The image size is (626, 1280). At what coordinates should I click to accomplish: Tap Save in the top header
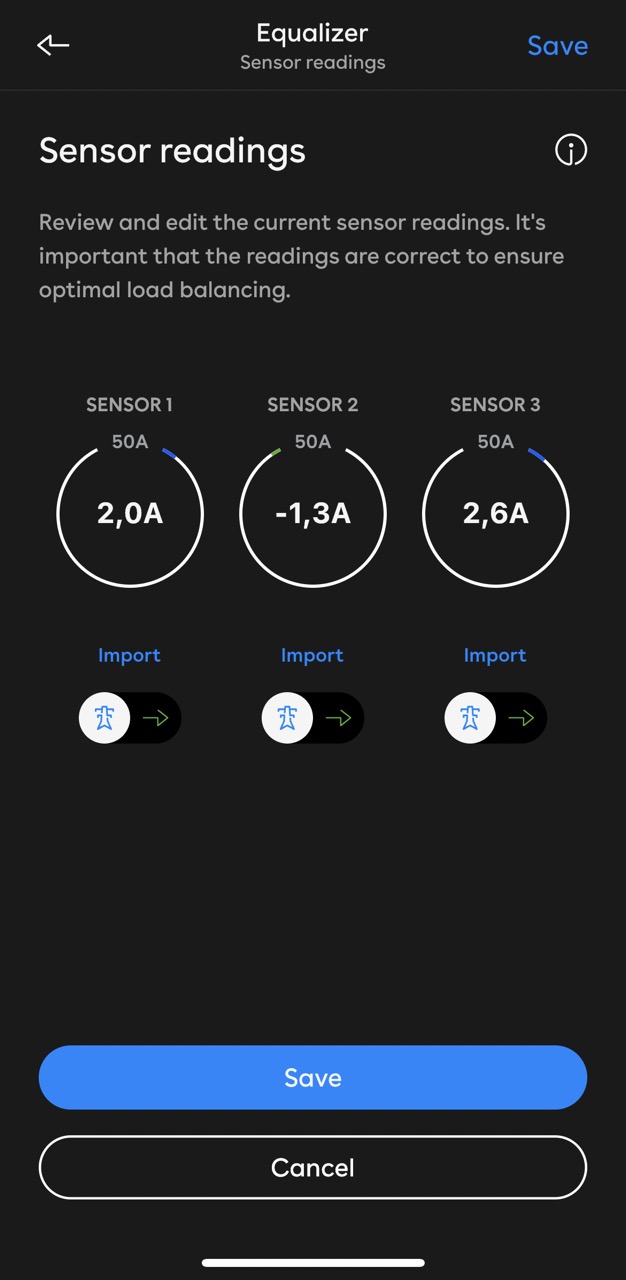tap(557, 46)
